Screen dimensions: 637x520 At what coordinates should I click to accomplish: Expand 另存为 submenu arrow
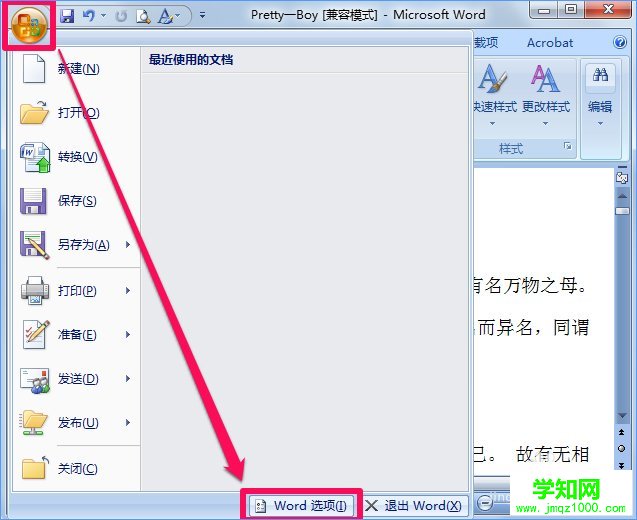(x=128, y=245)
